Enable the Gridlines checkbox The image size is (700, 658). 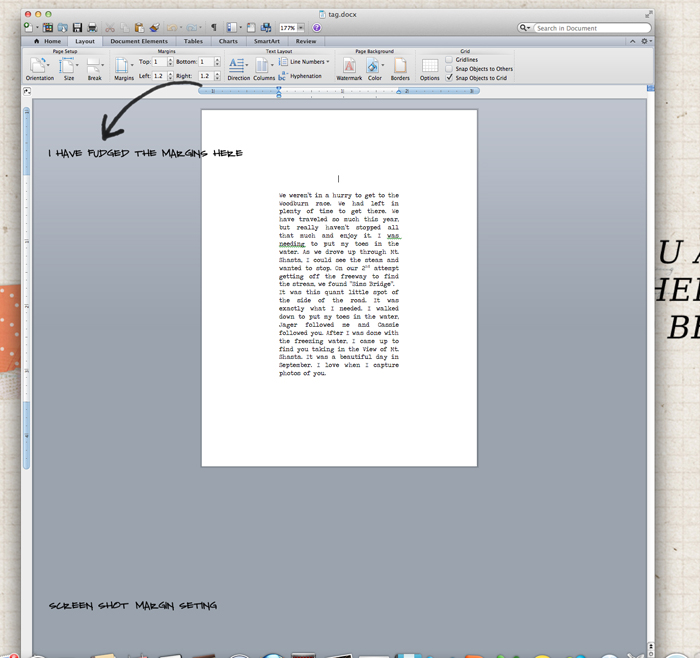tap(450, 60)
